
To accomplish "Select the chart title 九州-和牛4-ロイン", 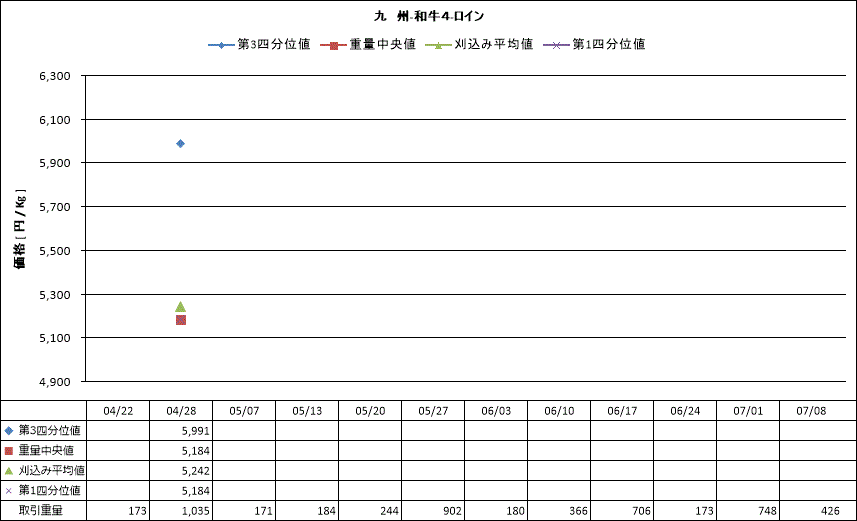I will click(429, 16).
